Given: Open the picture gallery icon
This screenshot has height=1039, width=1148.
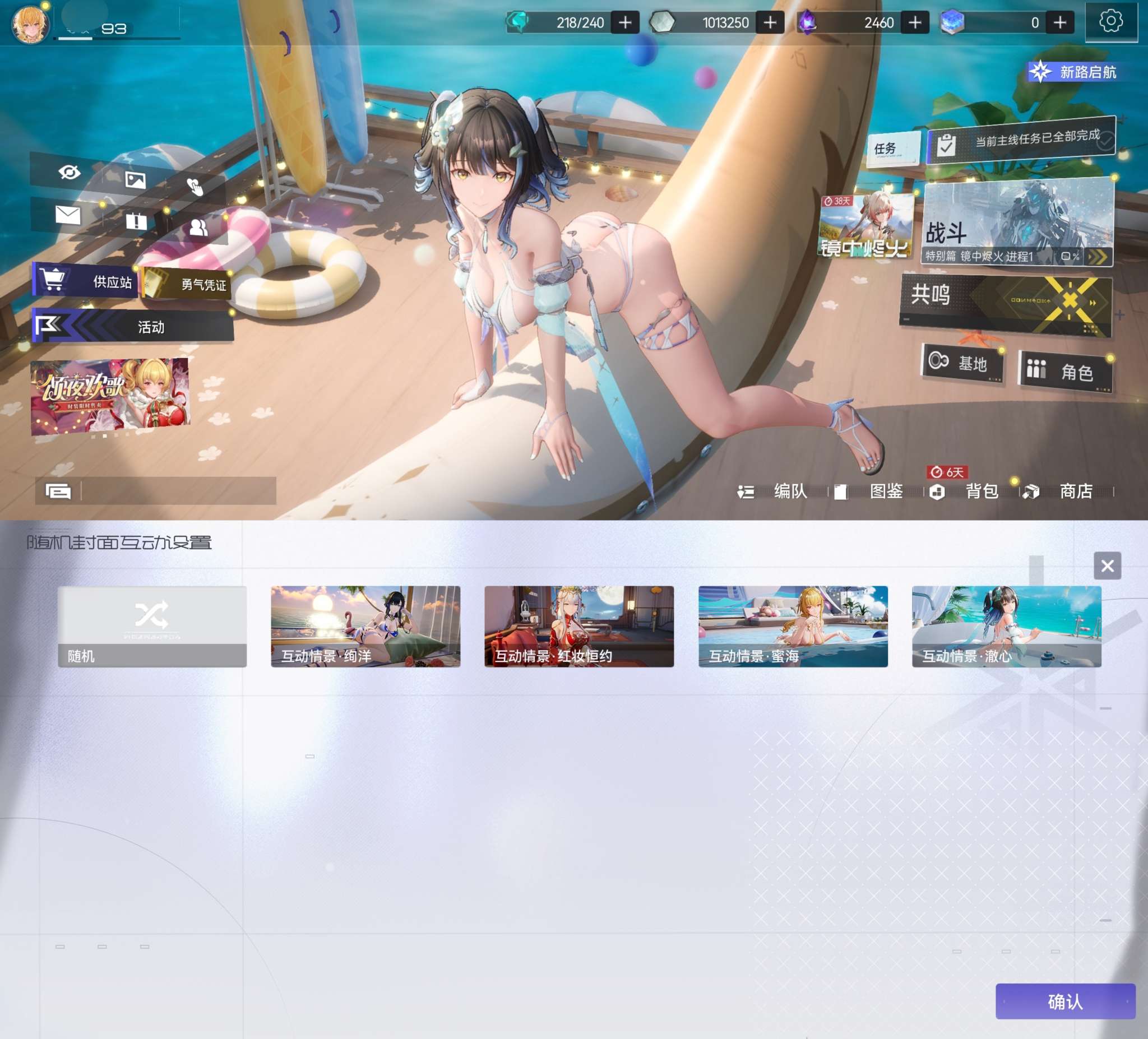Looking at the screenshot, I should point(136,180).
